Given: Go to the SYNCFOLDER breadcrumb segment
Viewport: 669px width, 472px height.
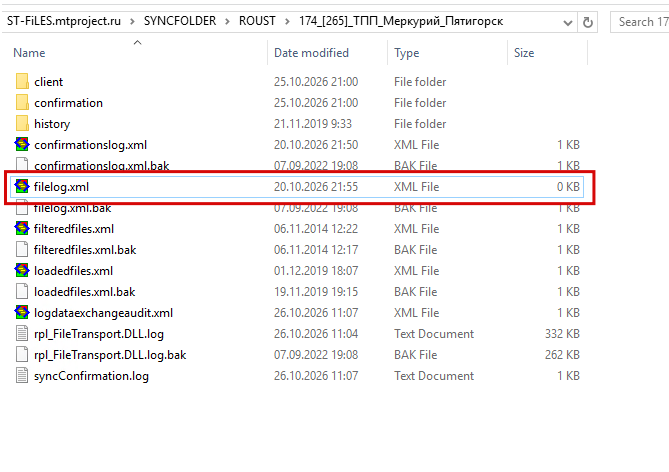Looking at the screenshot, I should [x=180, y=21].
